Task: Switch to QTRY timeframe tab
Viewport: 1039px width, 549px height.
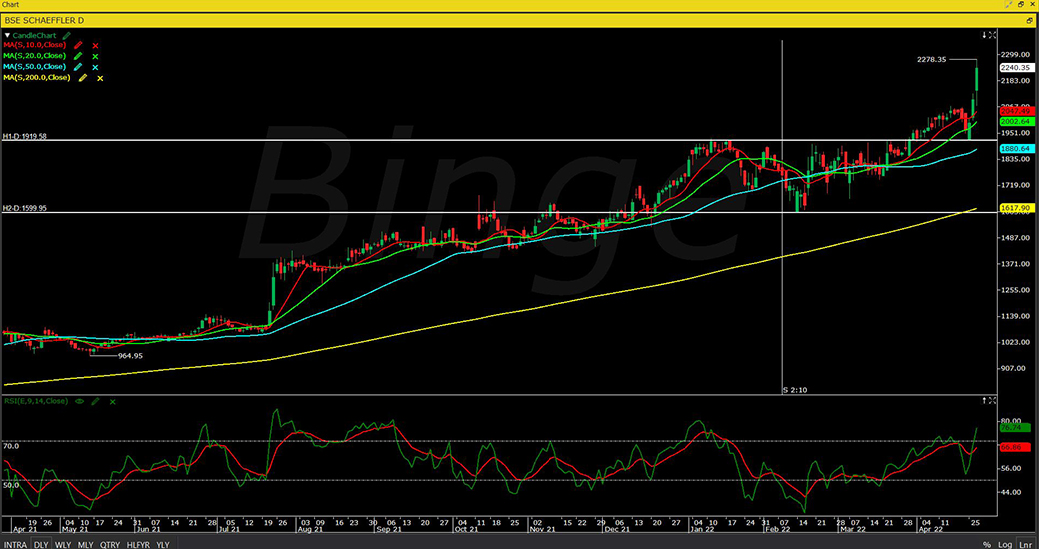Action: [x=109, y=544]
